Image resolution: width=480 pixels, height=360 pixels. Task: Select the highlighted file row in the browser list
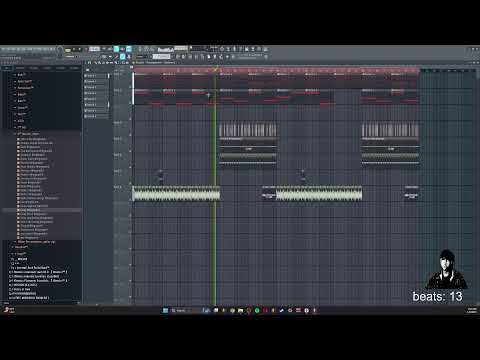pyautogui.click(x=42, y=210)
